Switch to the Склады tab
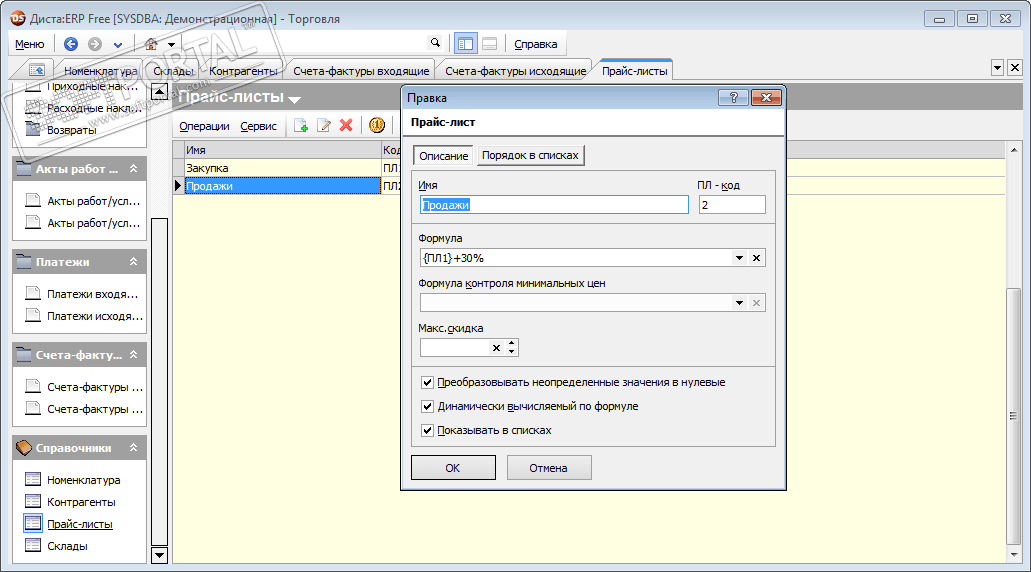This screenshot has width=1031, height=572. [173, 71]
